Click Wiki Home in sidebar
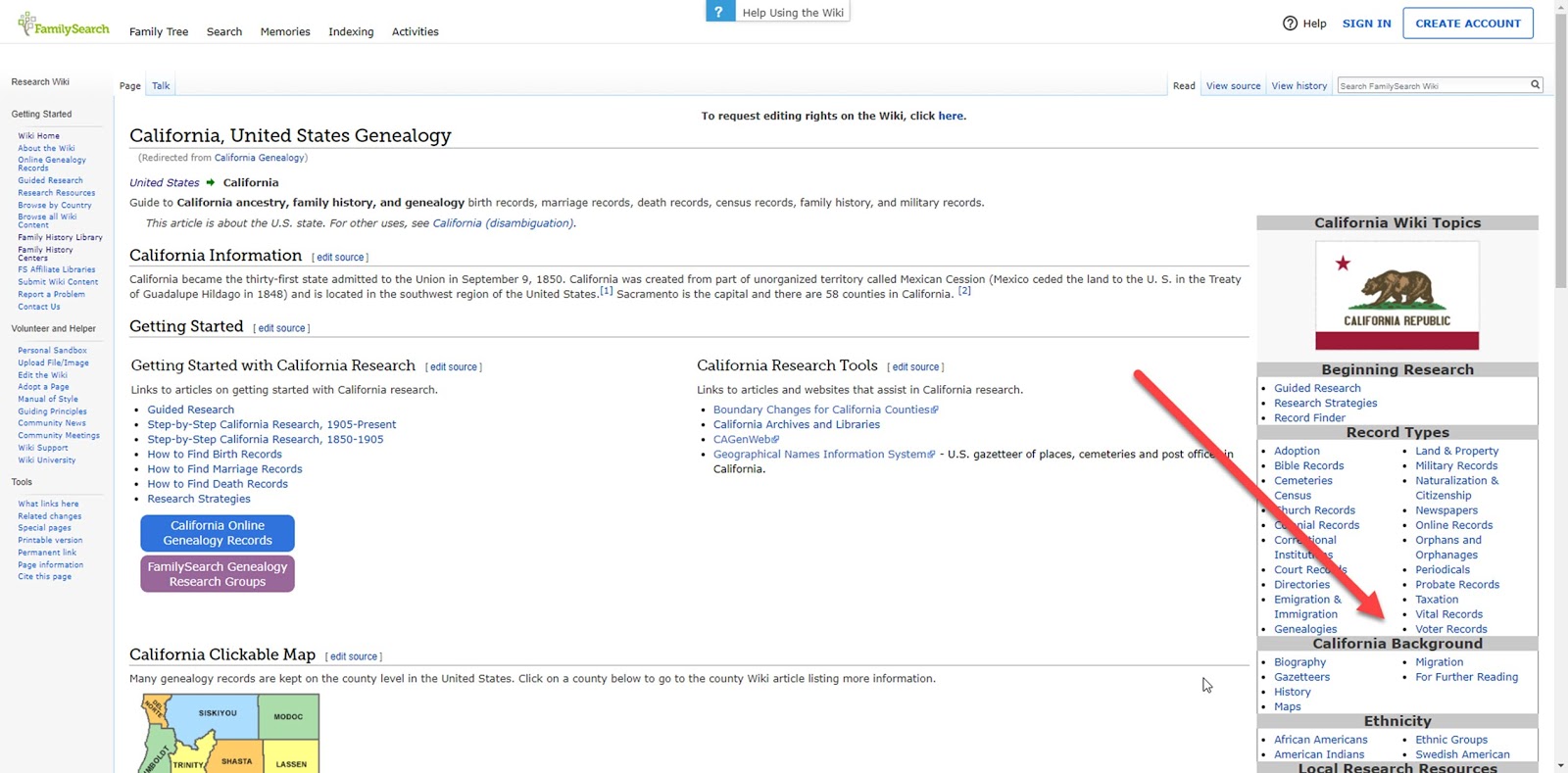The image size is (1568, 773). click(38, 136)
